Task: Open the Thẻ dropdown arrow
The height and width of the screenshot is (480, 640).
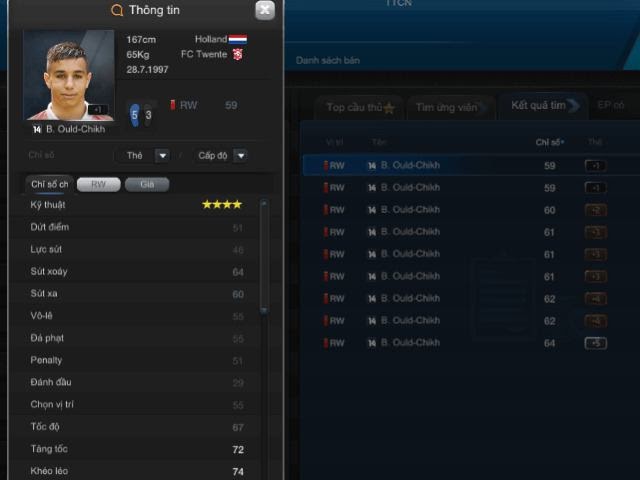Action: (x=162, y=156)
